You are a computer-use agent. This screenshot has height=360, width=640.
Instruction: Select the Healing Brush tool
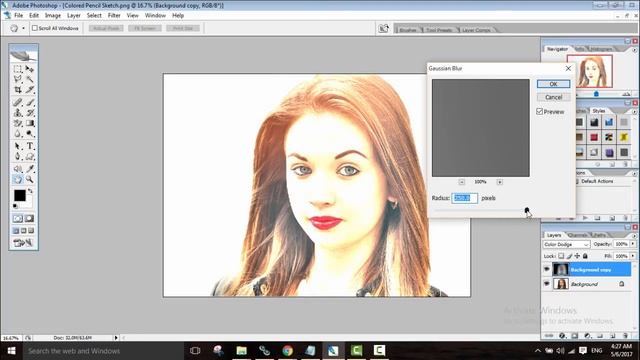[x=18, y=102]
